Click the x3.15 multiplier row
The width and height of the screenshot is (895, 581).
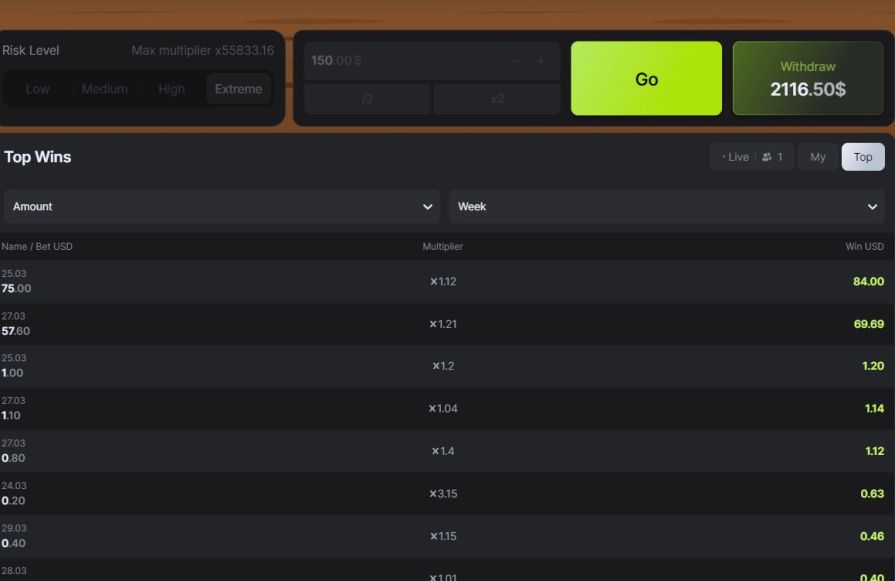point(447,494)
